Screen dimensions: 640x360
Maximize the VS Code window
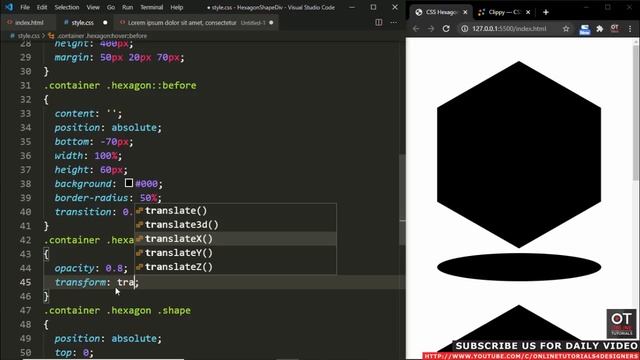tap(373, 7)
